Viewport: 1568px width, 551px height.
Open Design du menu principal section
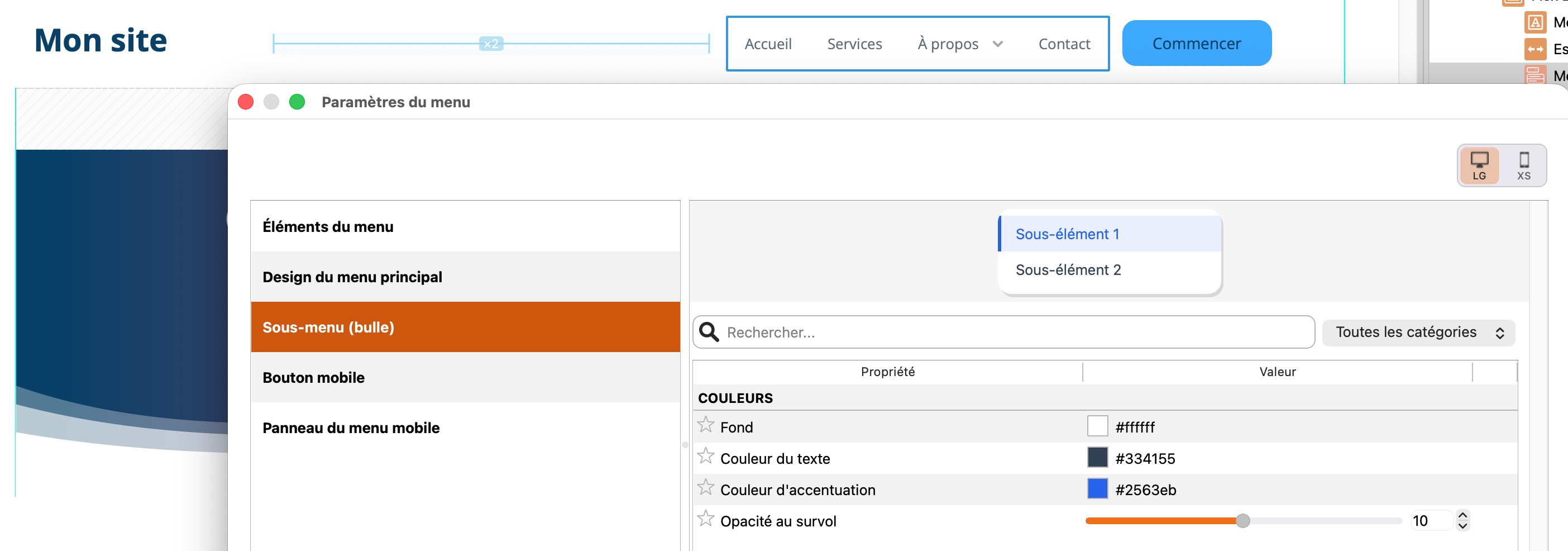click(465, 277)
